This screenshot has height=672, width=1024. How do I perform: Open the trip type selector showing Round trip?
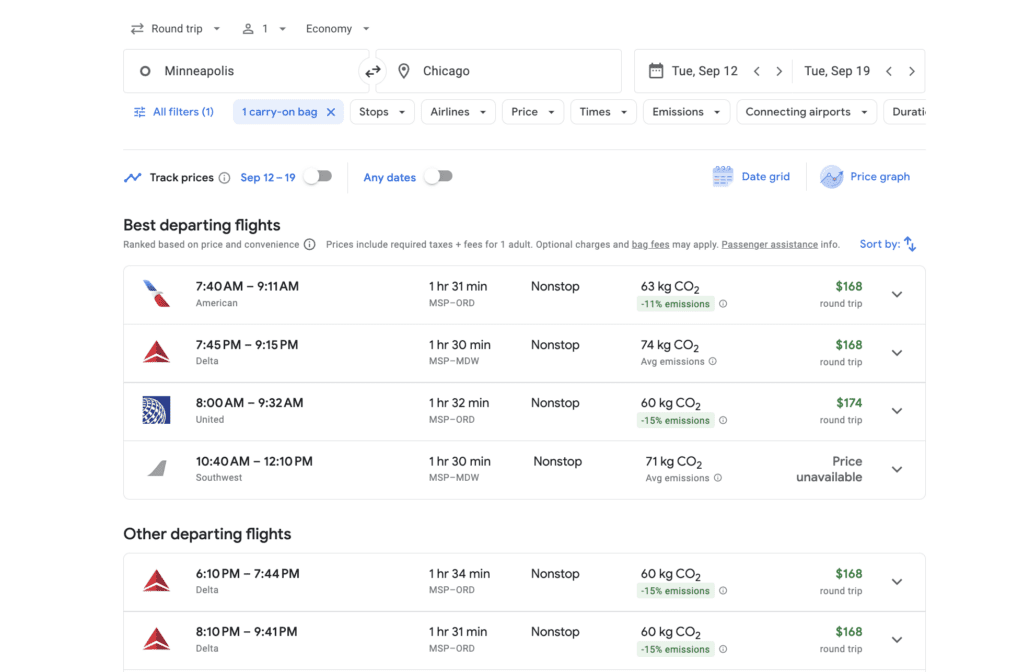click(176, 28)
